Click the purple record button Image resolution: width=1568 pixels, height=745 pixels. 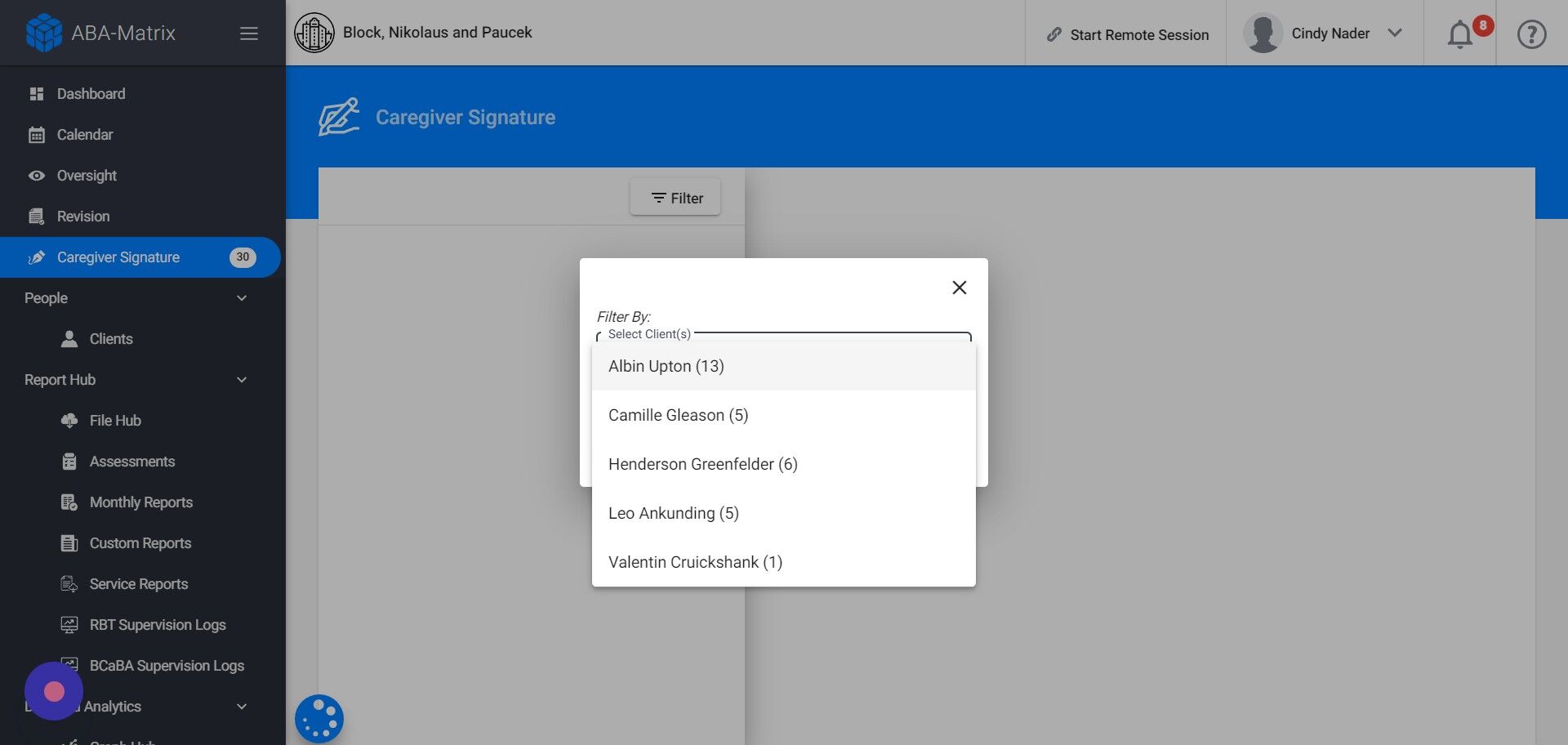54,691
